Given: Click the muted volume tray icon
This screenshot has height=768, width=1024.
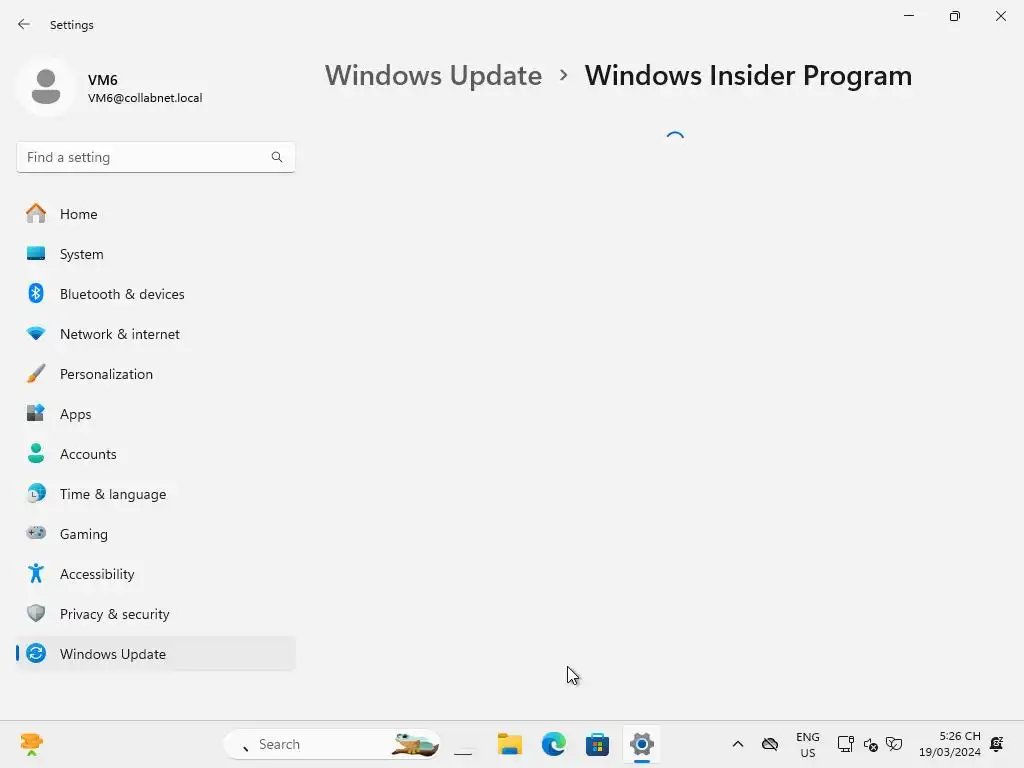Looking at the screenshot, I should point(870,744).
